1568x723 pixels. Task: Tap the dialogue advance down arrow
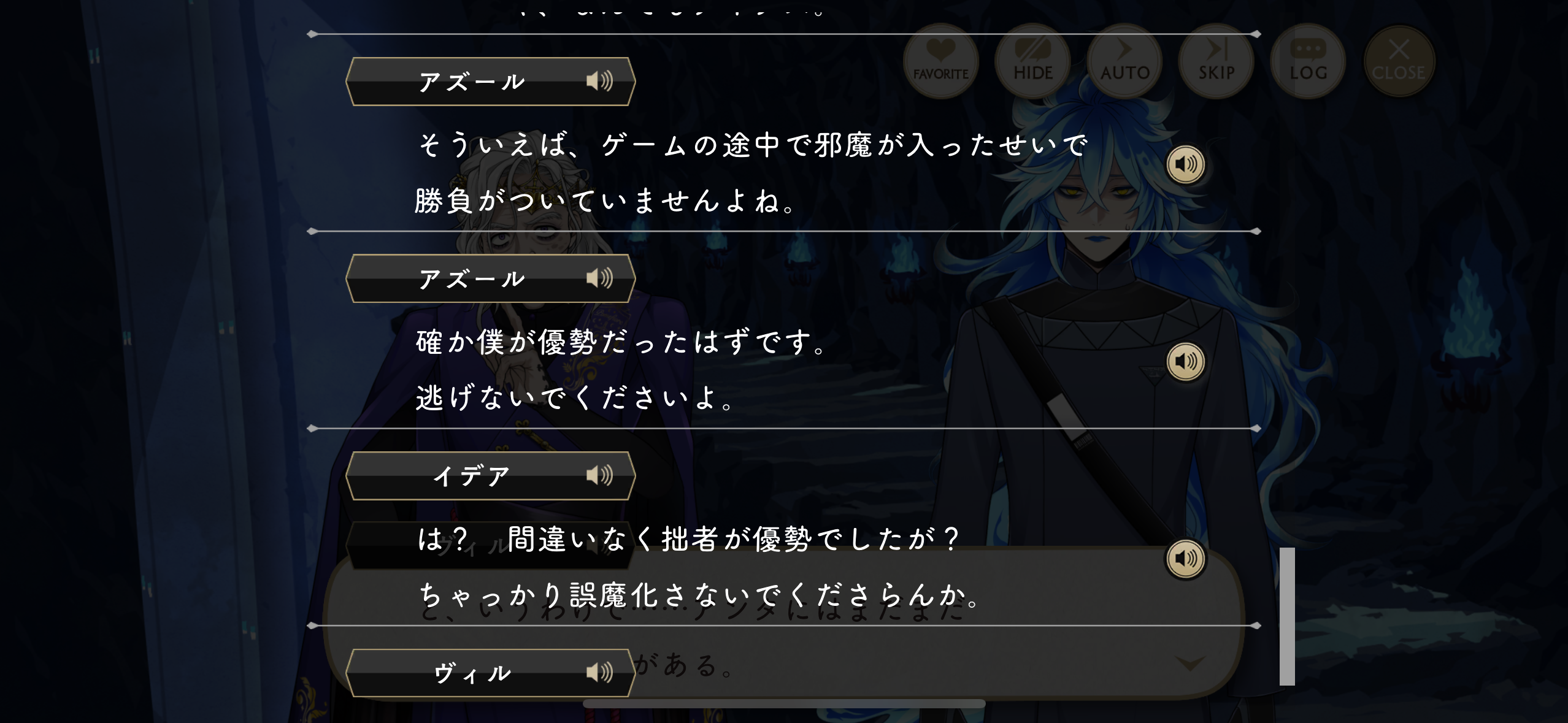point(1190,664)
